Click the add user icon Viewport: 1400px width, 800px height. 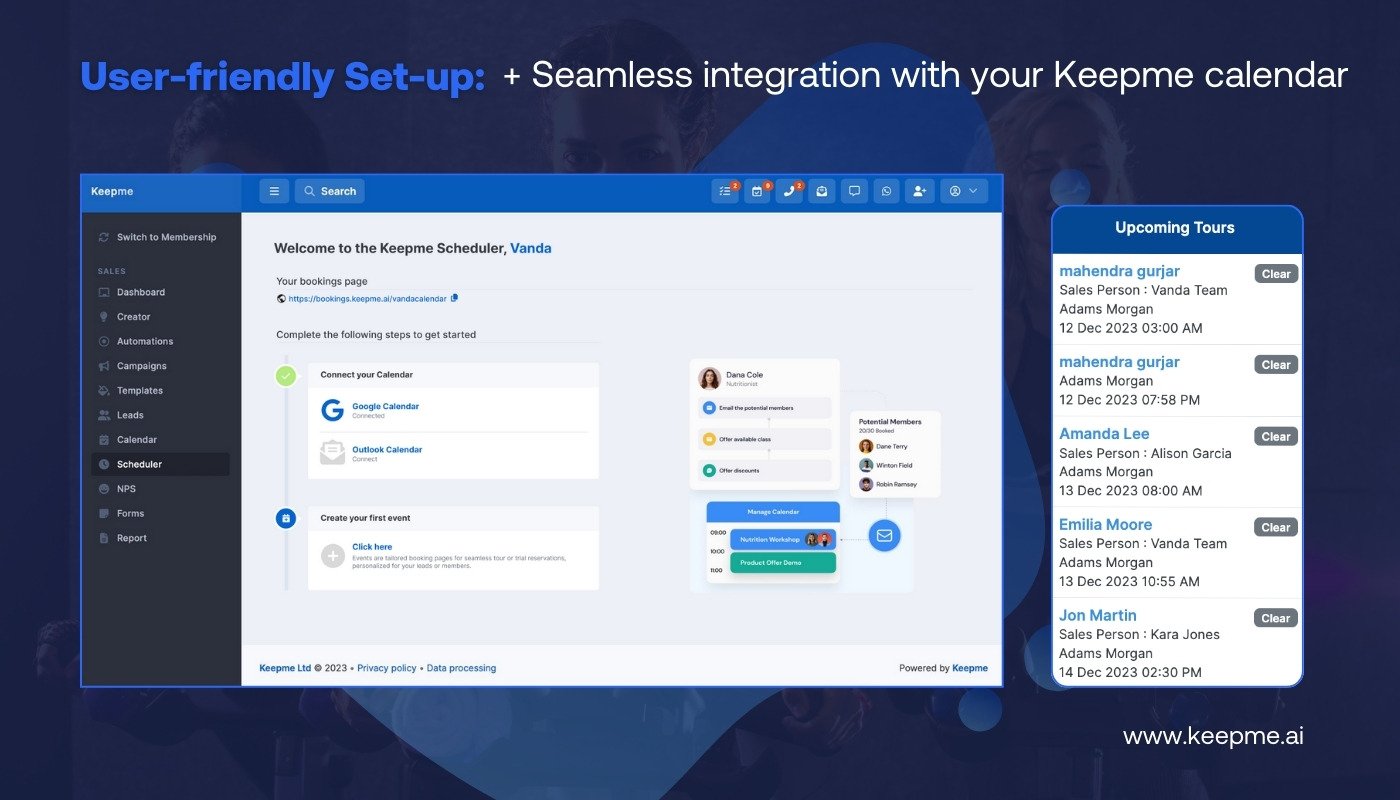coord(919,191)
